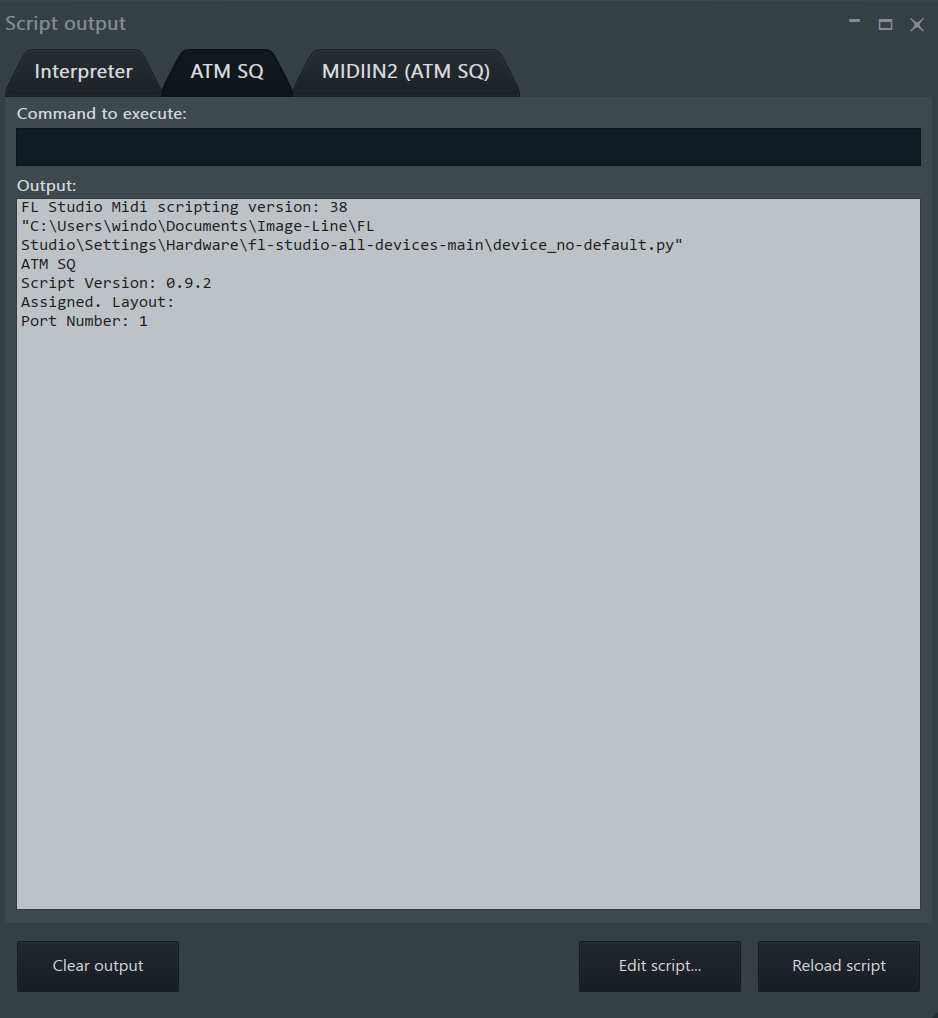
Task: Click the Command to execute input field
Action: (468, 147)
